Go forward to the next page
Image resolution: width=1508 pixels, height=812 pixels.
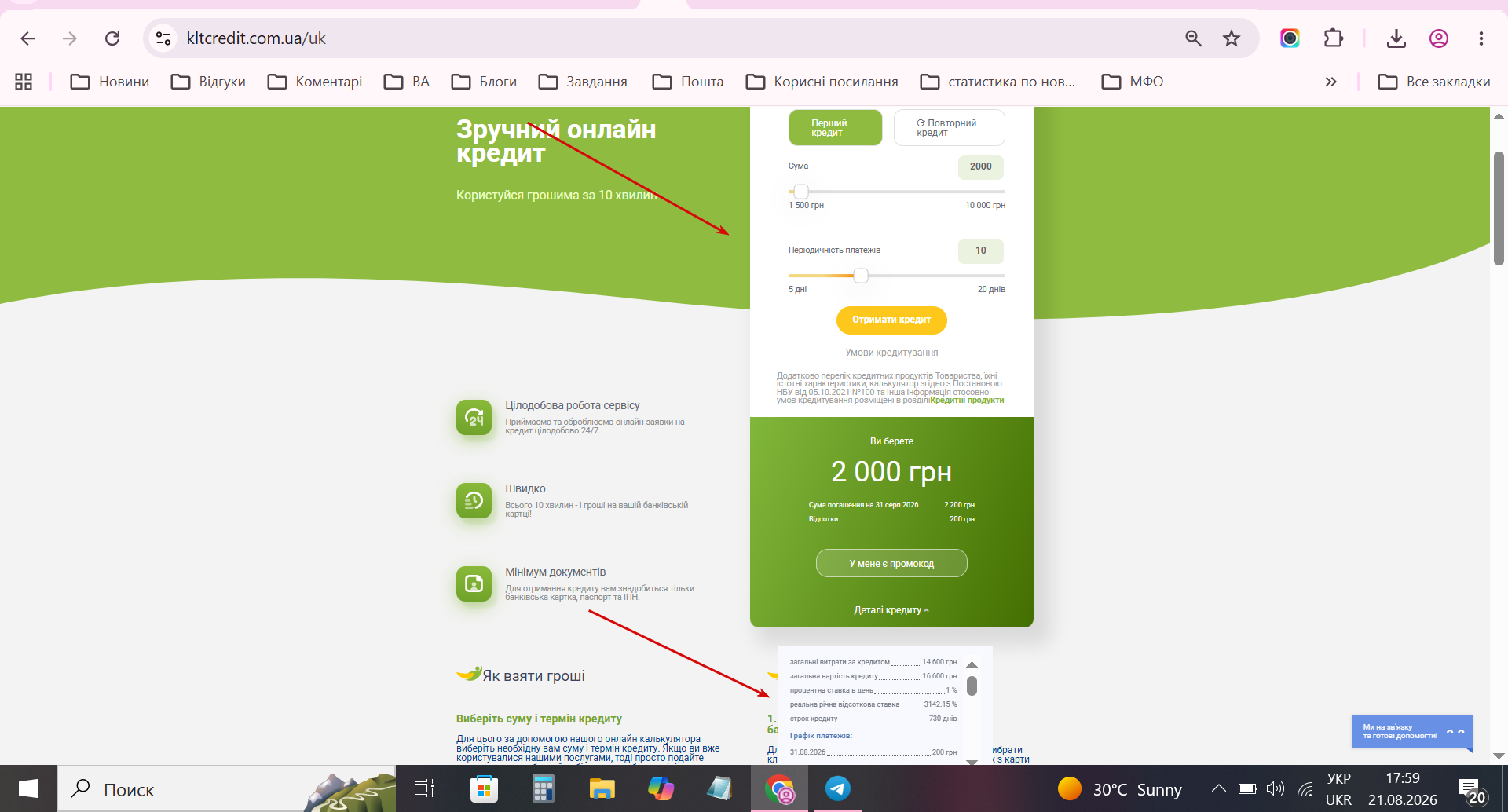[70, 38]
